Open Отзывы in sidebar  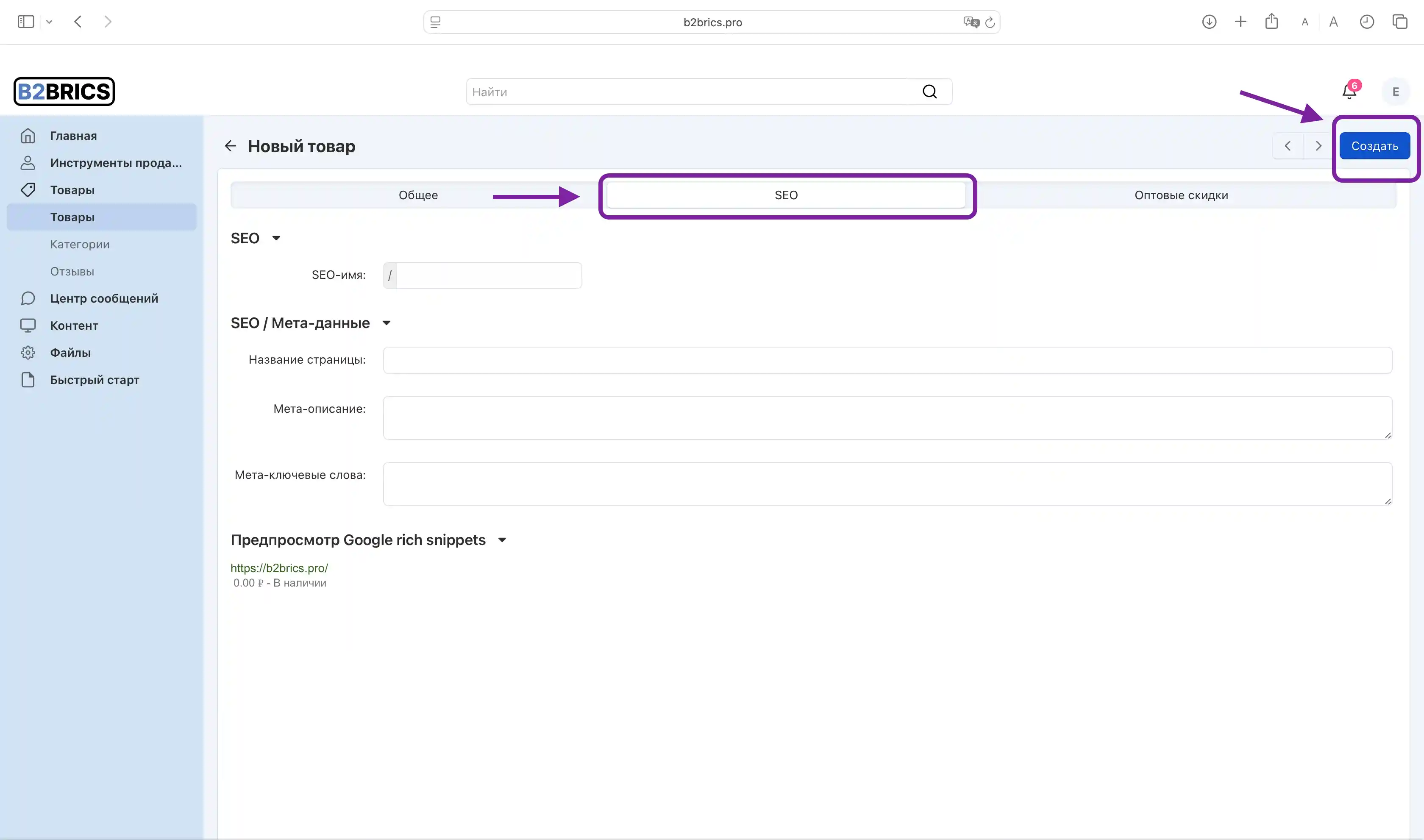pyautogui.click(x=72, y=272)
